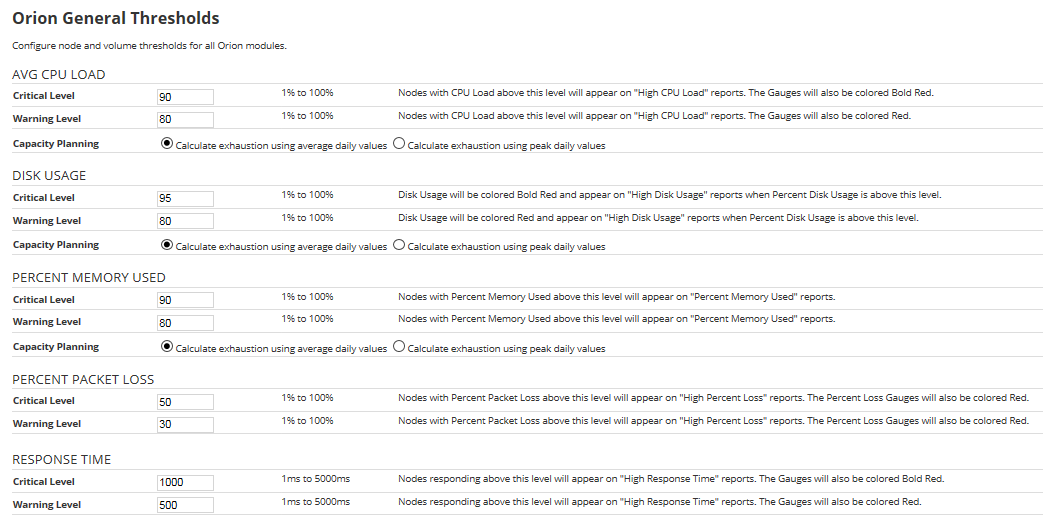Click the '1ms to 5000ms' range for Response Time Warning
This screenshot has width=1043, height=520.
[315, 501]
